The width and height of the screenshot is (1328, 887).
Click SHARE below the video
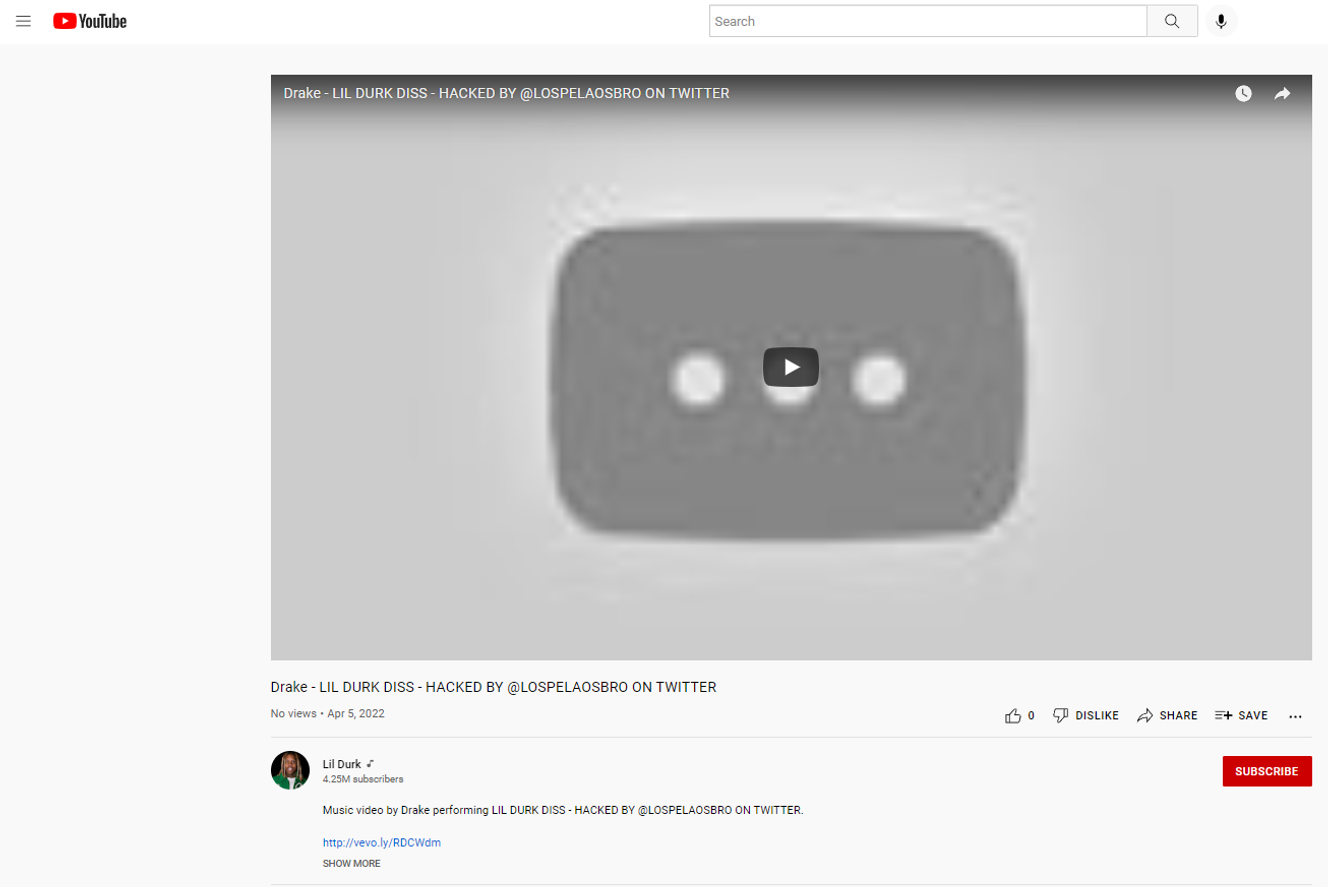1167,716
